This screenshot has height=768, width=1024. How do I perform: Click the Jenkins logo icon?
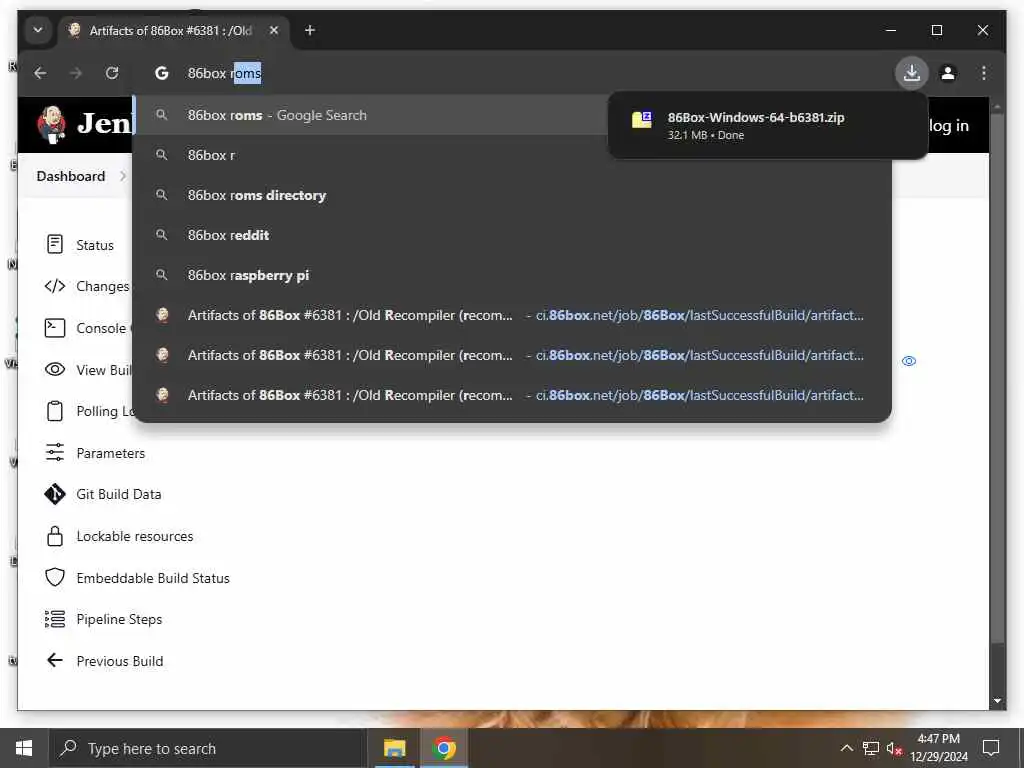[x=52, y=124]
